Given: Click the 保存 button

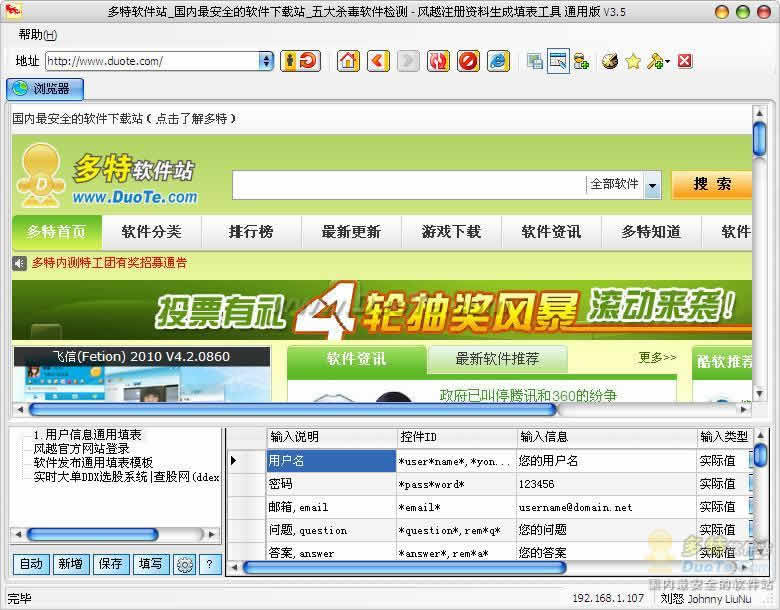Looking at the screenshot, I should 110,564.
